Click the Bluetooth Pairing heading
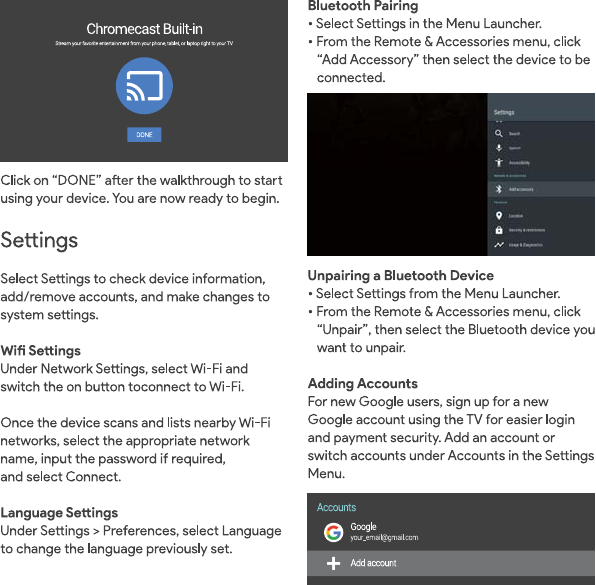596x585 pixels. pyautogui.click(x=363, y=6)
